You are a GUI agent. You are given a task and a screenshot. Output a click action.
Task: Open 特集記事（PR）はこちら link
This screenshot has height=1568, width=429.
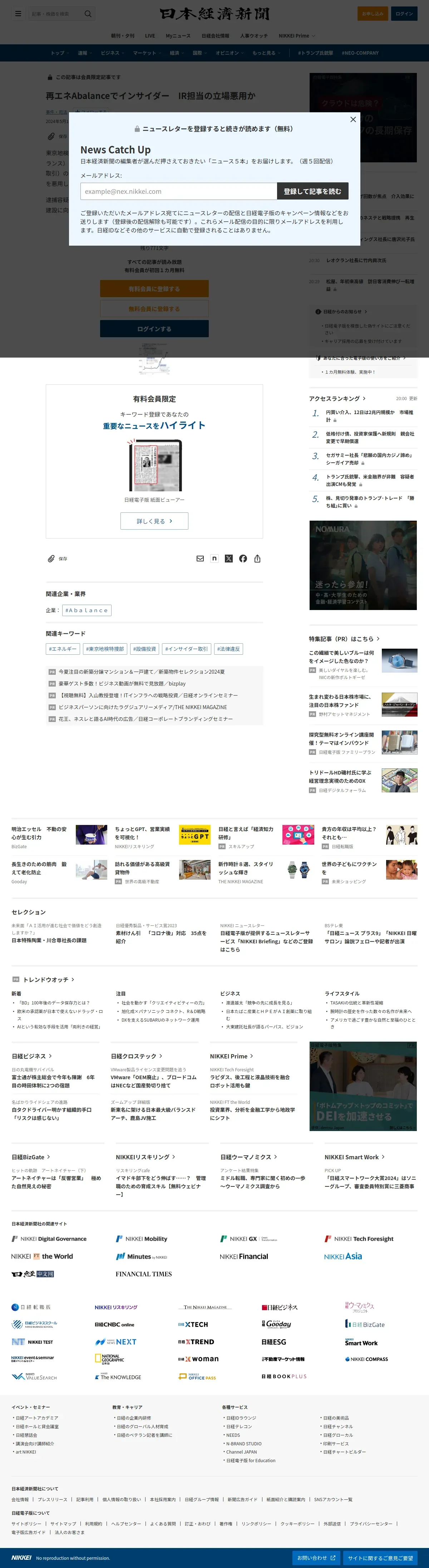pyautogui.click(x=344, y=639)
